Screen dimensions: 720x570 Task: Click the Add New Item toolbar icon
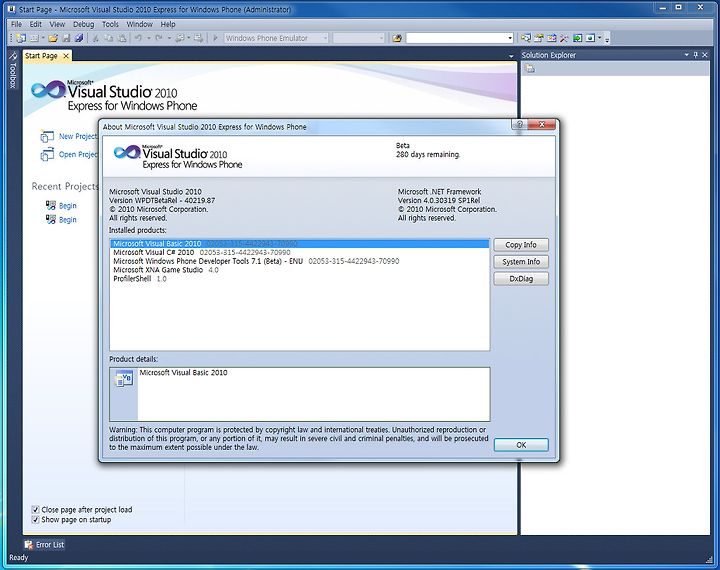(34, 38)
